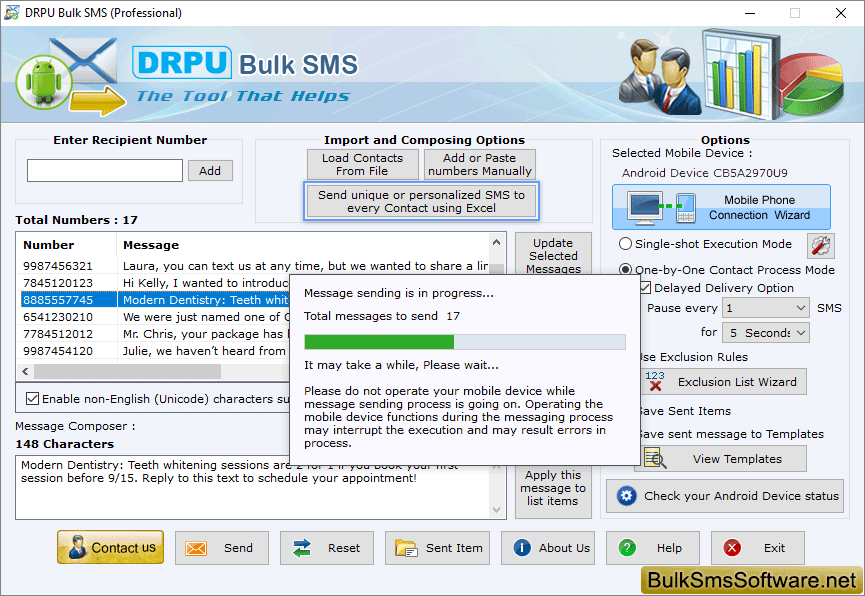Reset the form using Reset button
865x596 pixels.
327,548
